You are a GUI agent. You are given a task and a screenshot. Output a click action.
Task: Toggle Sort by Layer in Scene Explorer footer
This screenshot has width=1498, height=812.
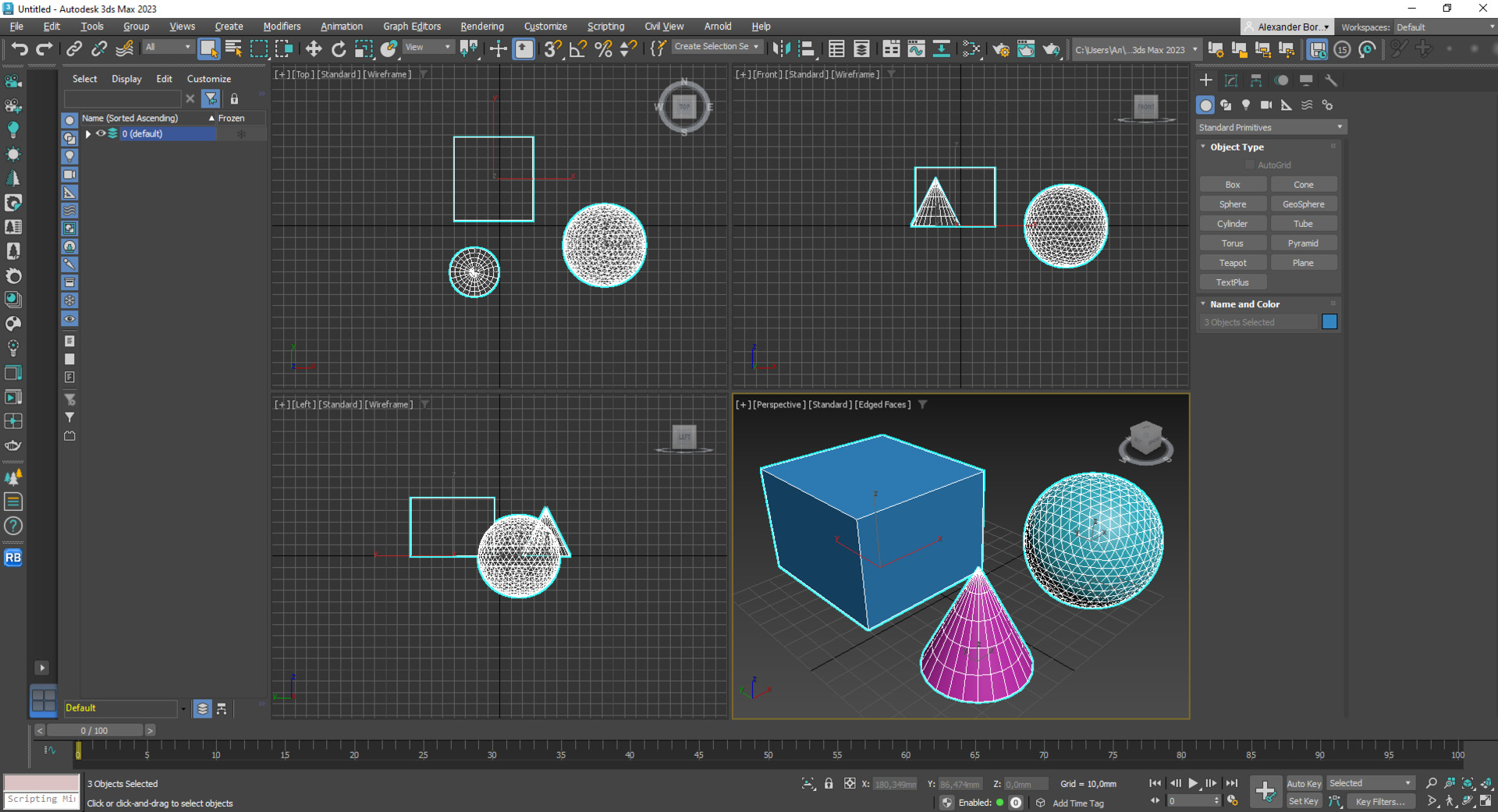point(202,708)
